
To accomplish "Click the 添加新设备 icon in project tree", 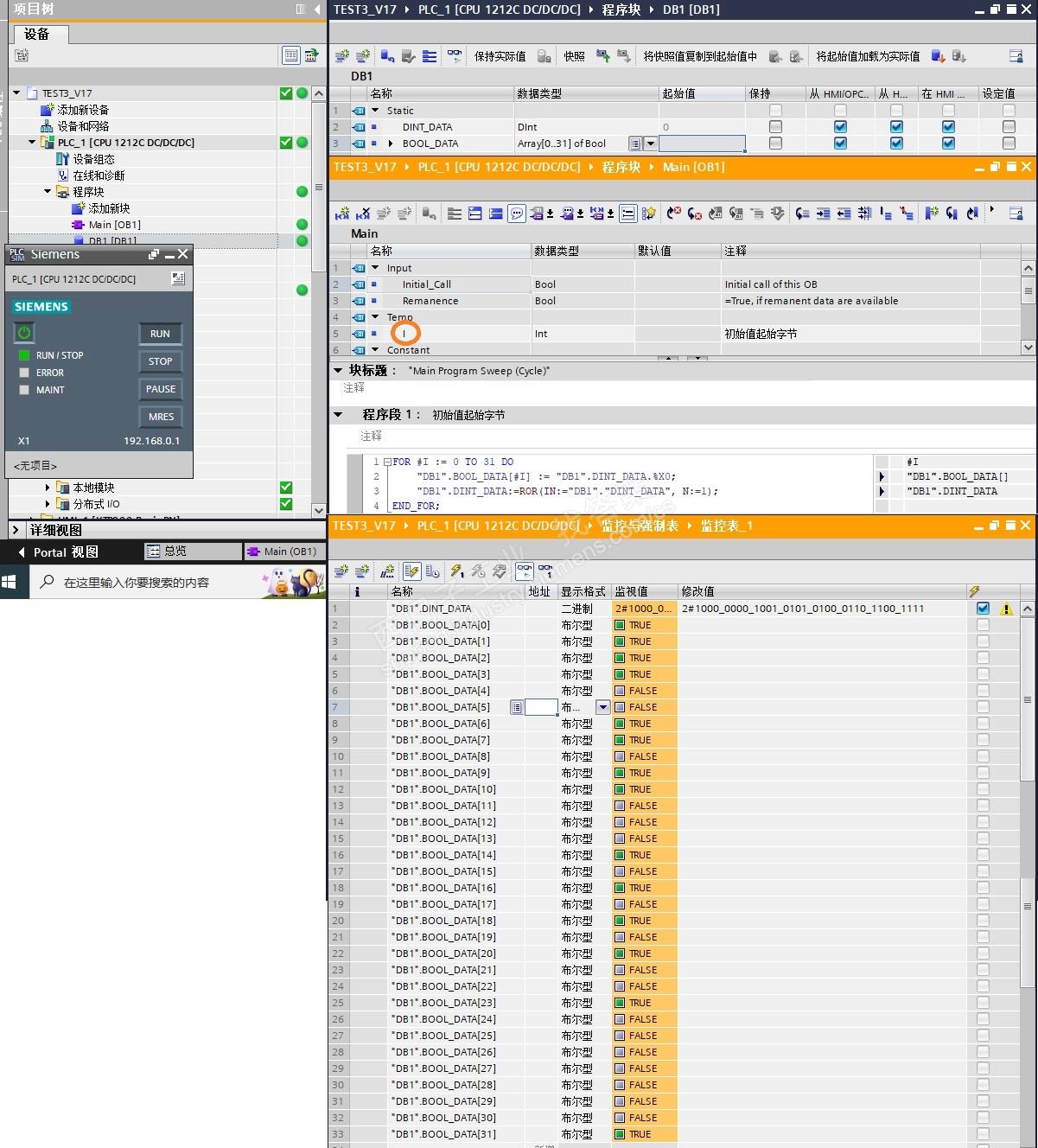I will point(48,109).
